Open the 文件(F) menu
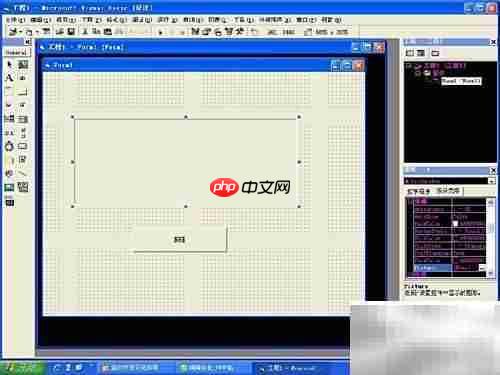Viewport: 500px width, 375px height. click(x=16, y=20)
